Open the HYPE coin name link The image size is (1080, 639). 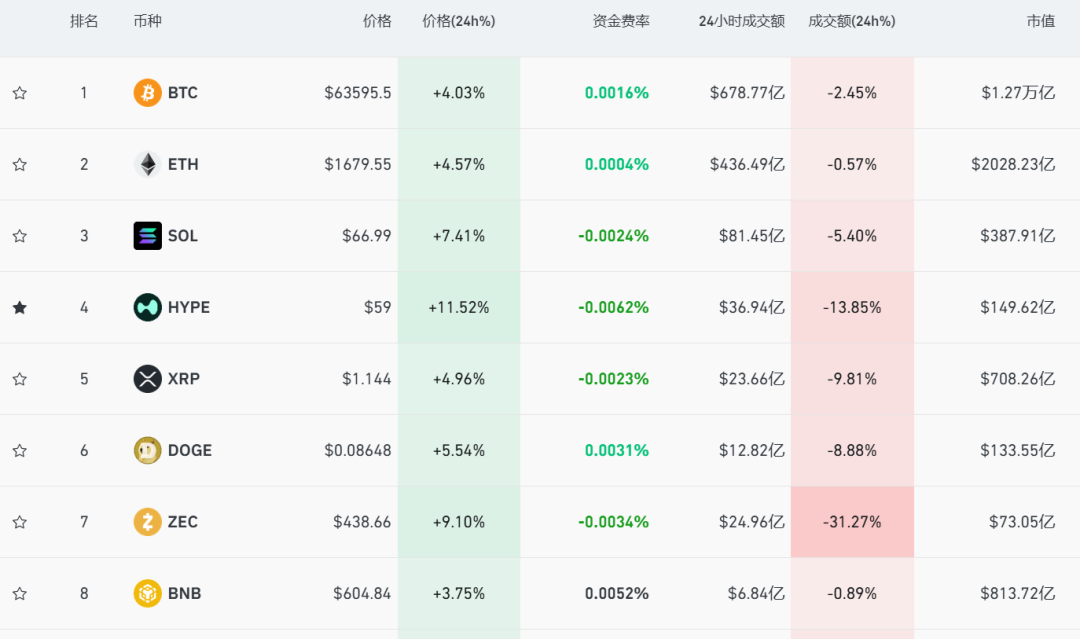tap(189, 308)
